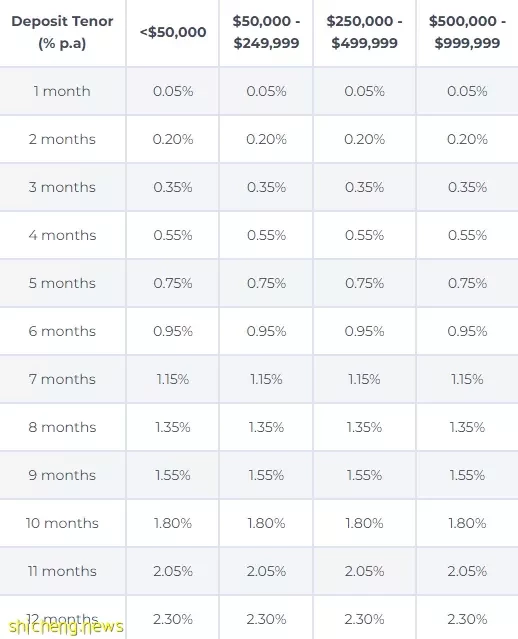Select the <$50,000 column header
The image size is (518, 639).
pos(173,32)
